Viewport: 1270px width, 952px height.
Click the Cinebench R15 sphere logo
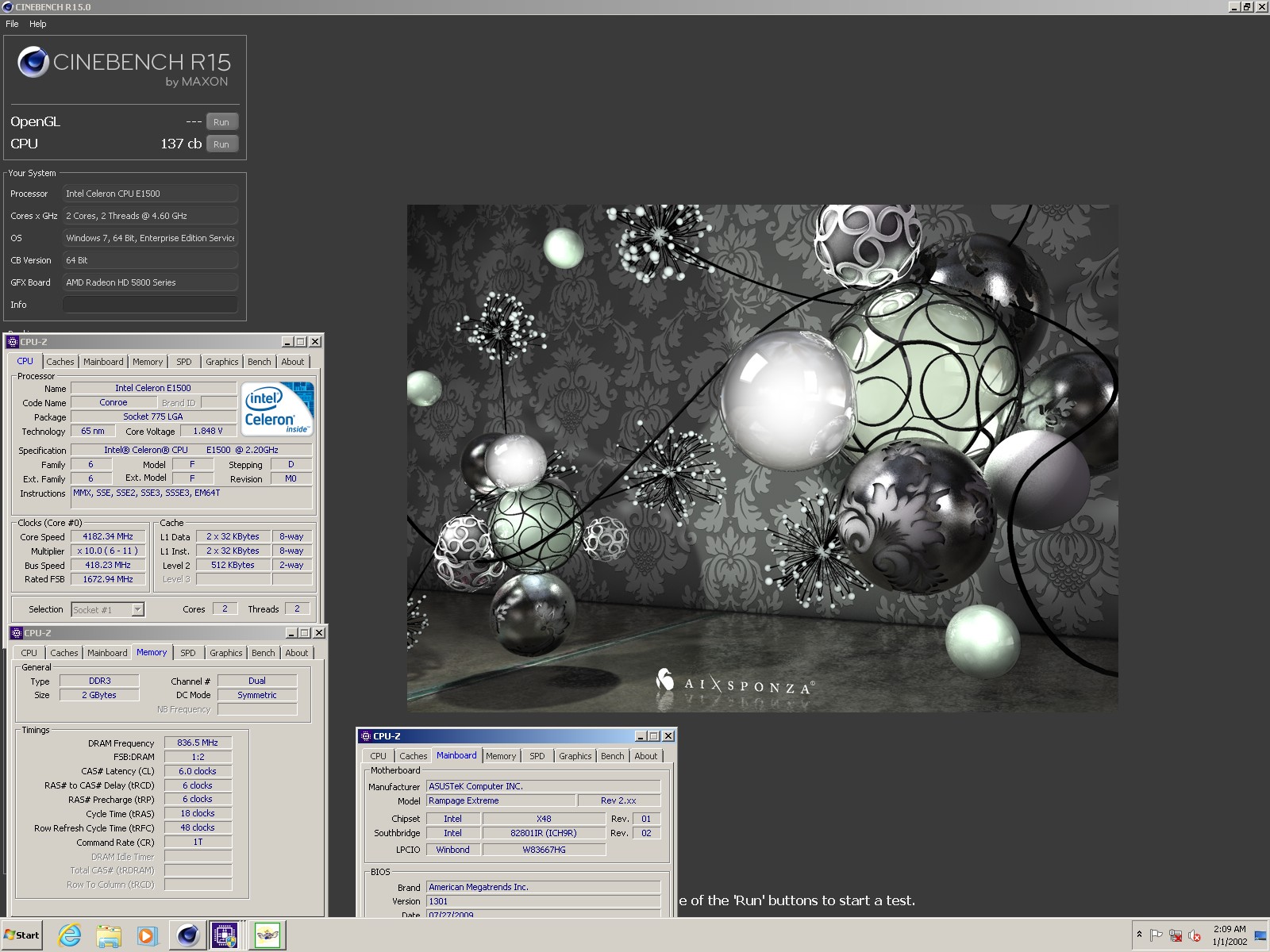click(x=33, y=62)
